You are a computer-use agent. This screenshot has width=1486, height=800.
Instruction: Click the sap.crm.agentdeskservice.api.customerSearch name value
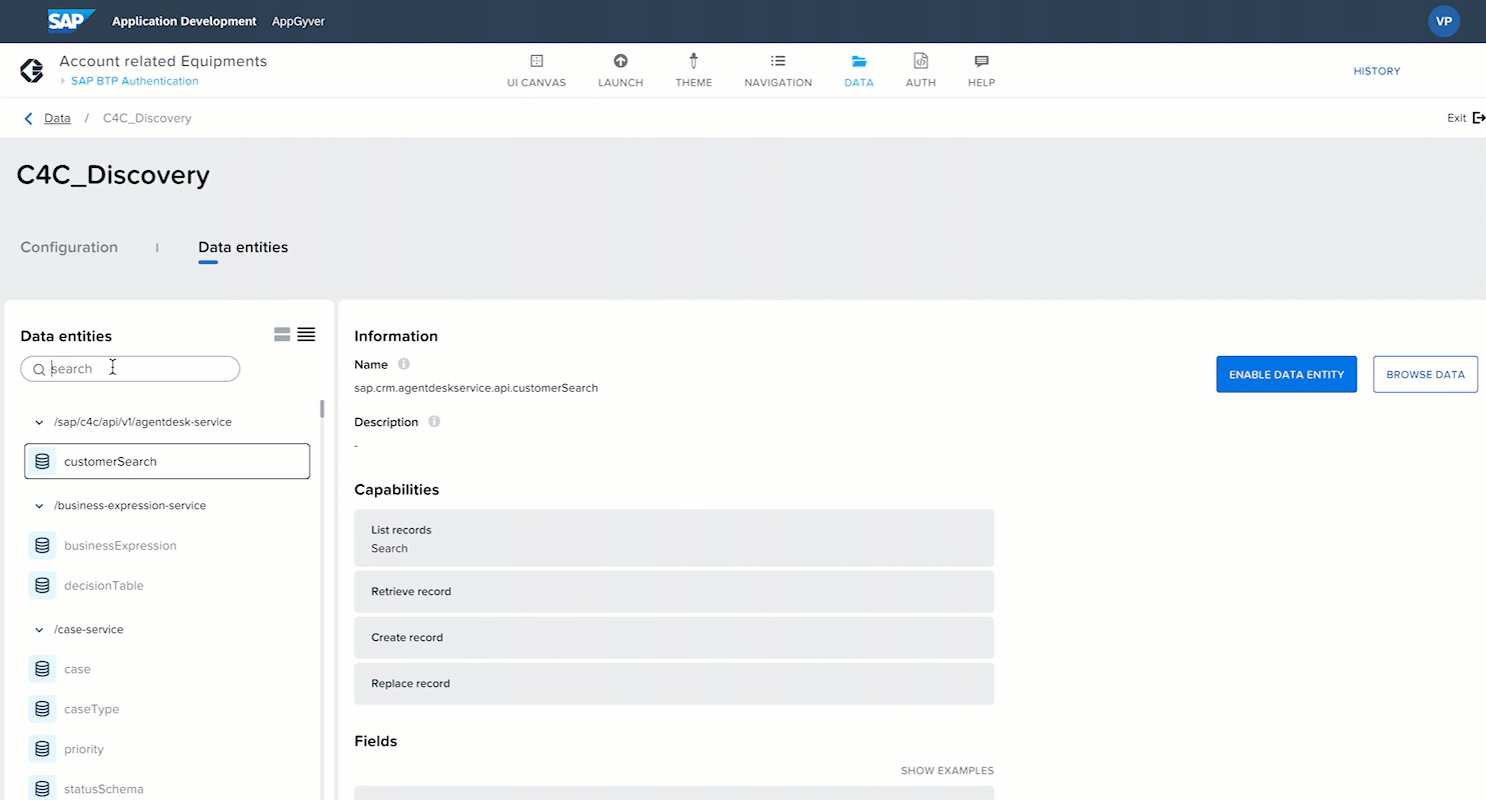[476, 388]
